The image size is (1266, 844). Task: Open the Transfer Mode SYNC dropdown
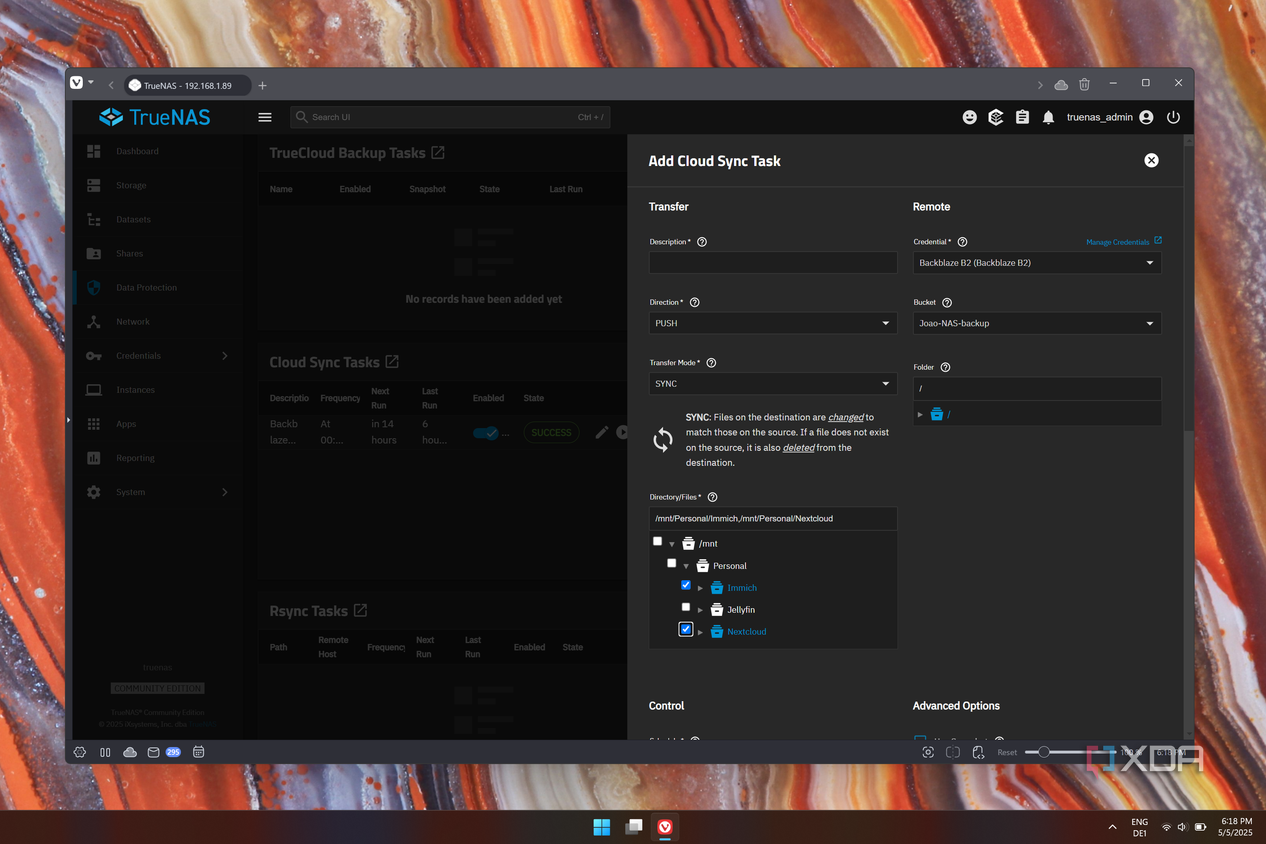pyautogui.click(x=773, y=384)
